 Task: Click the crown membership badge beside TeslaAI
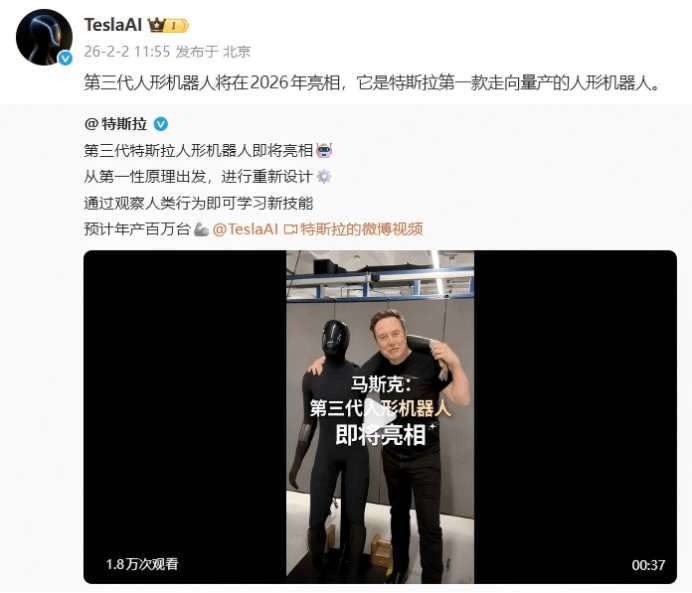168,26
